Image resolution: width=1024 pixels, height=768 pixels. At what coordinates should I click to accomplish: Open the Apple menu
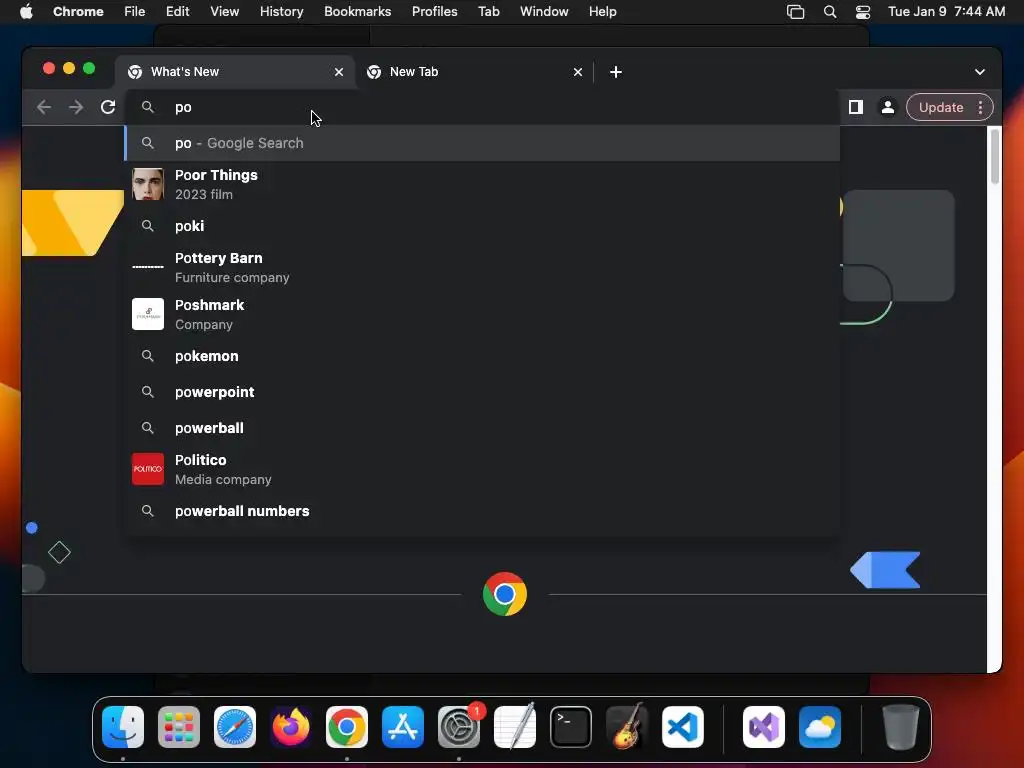(x=26, y=11)
